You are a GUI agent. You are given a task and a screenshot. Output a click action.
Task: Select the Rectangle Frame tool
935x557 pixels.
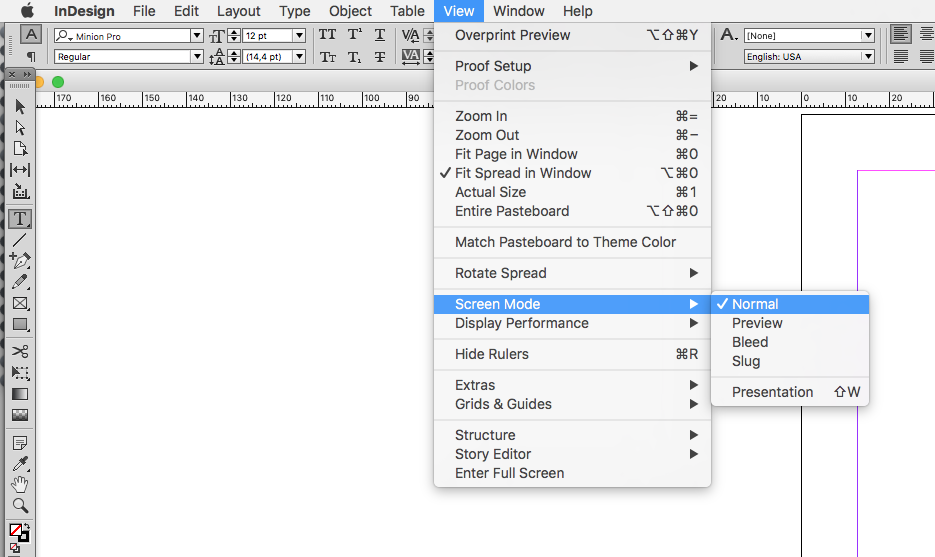[20, 304]
